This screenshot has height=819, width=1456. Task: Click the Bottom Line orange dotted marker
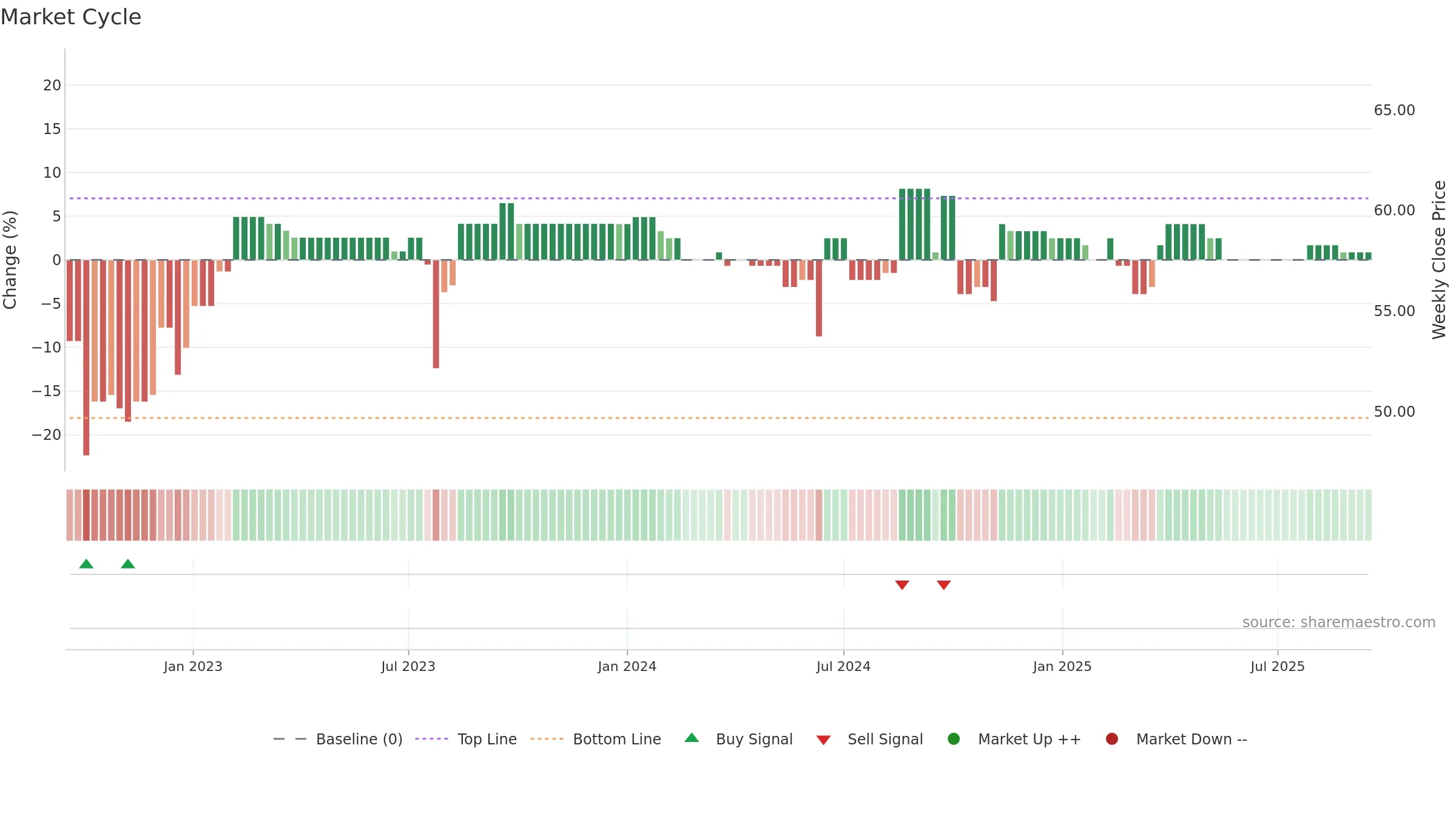click(547, 739)
